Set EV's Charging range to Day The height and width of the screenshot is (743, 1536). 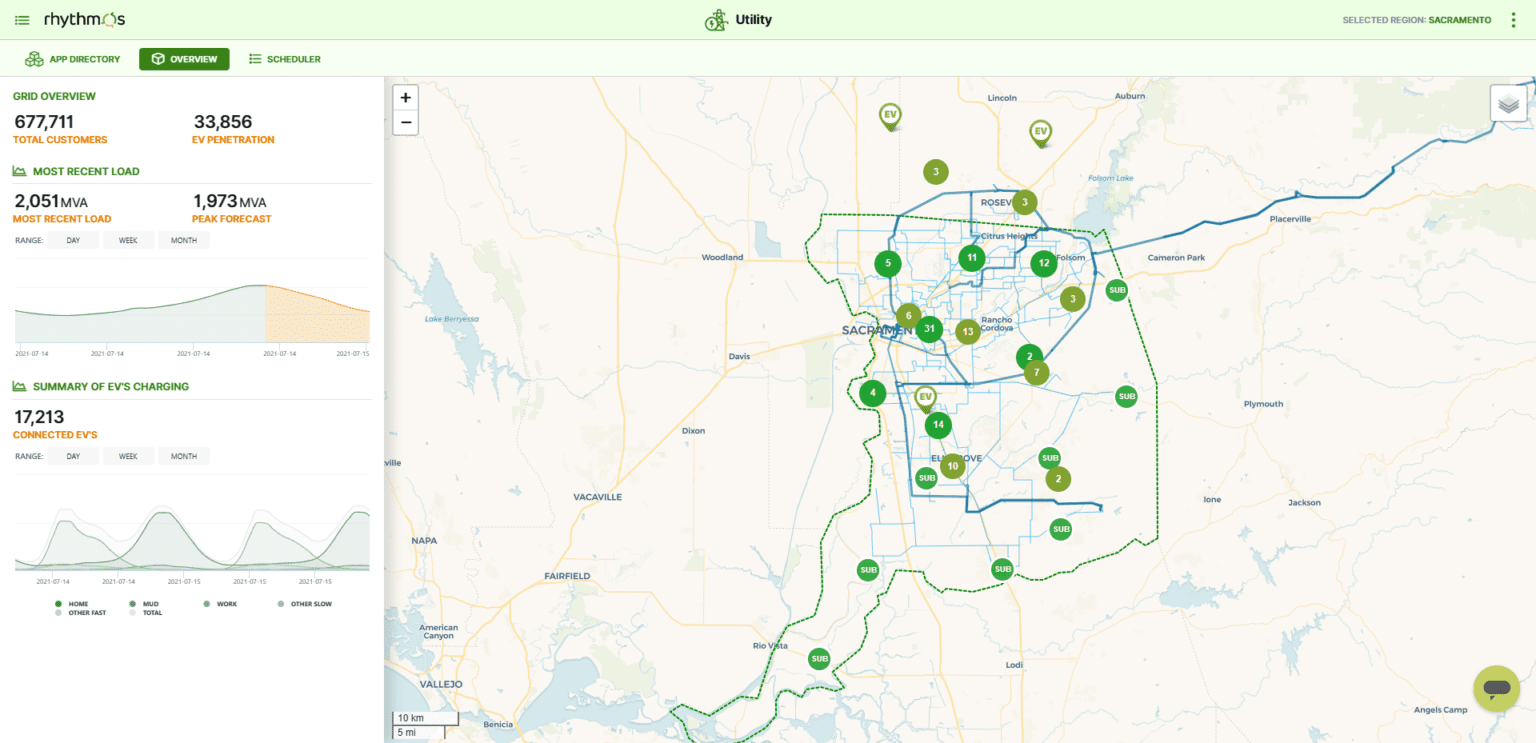pyautogui.click(x=73, y=456)
